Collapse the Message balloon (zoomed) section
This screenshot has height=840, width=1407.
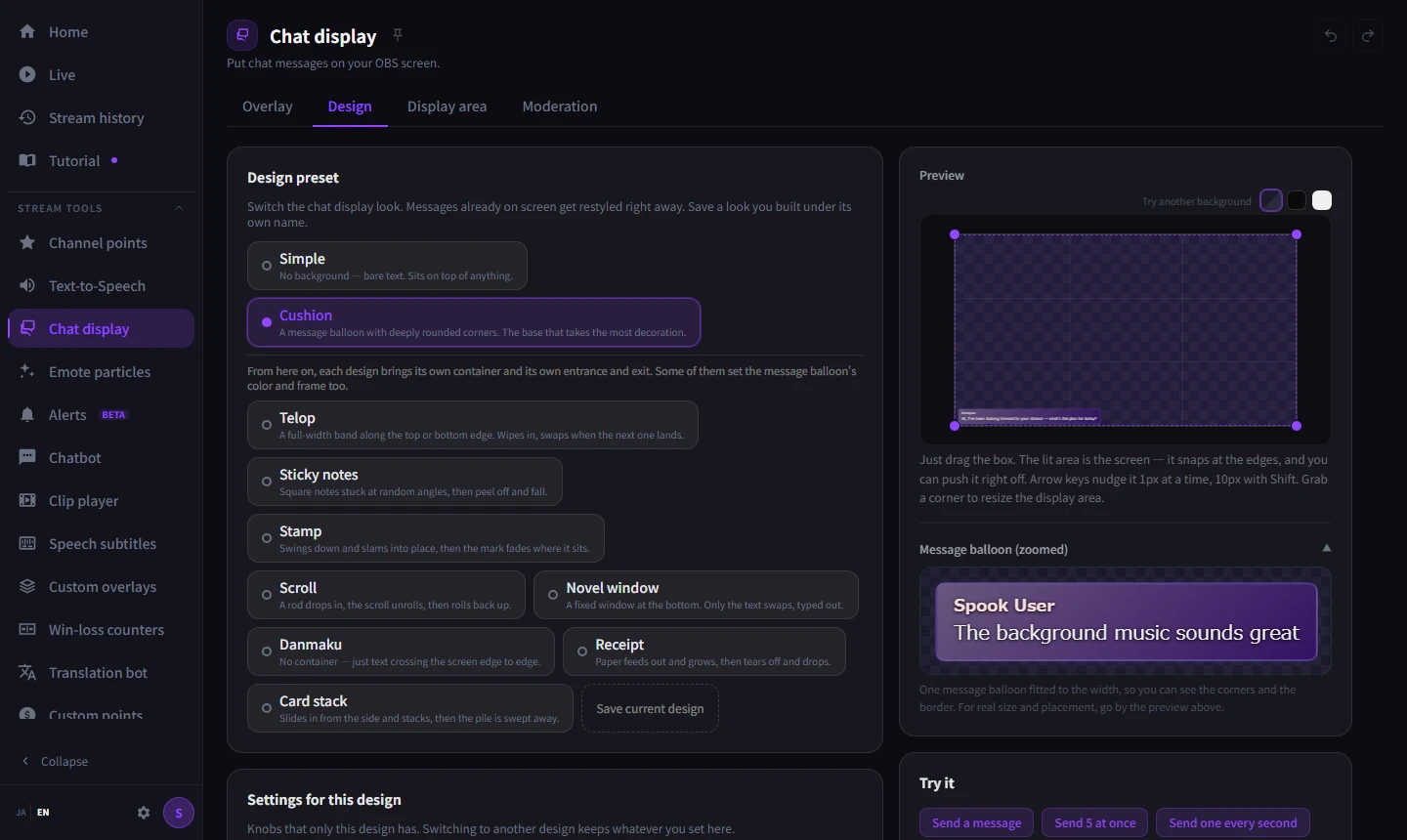click(x=1326, y=548)
